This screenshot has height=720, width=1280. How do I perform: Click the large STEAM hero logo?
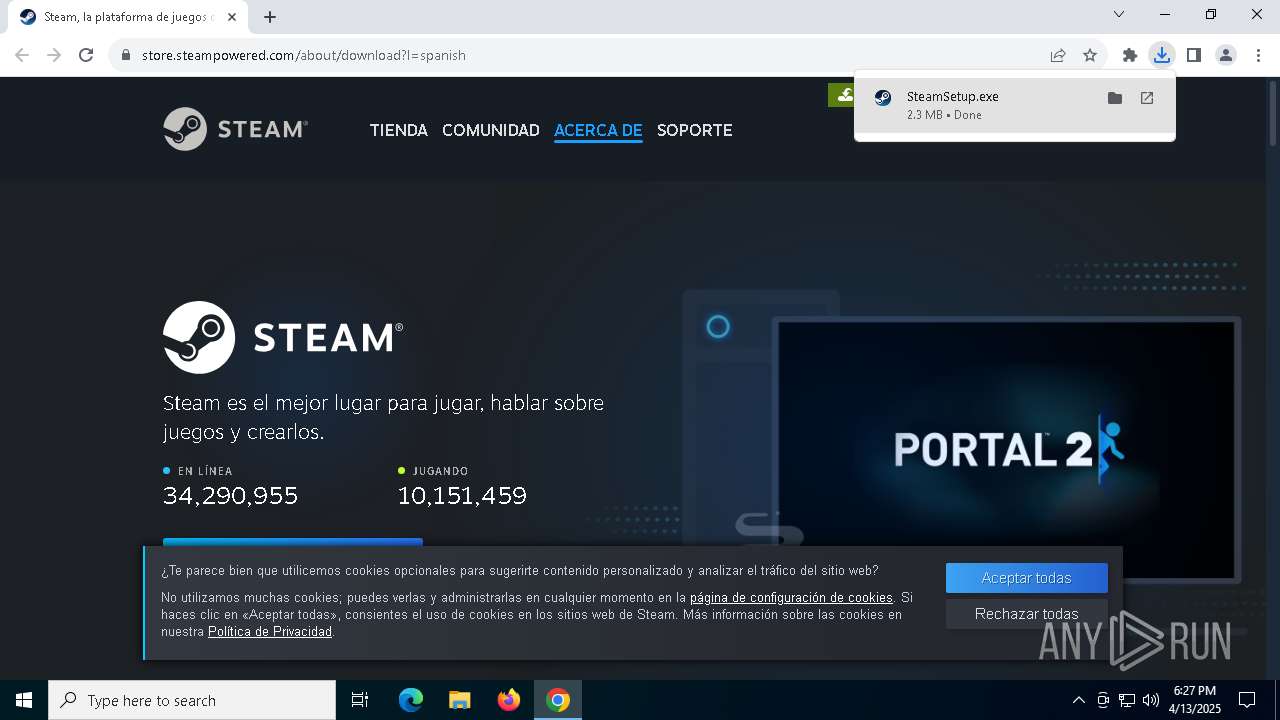click(283, 337)
